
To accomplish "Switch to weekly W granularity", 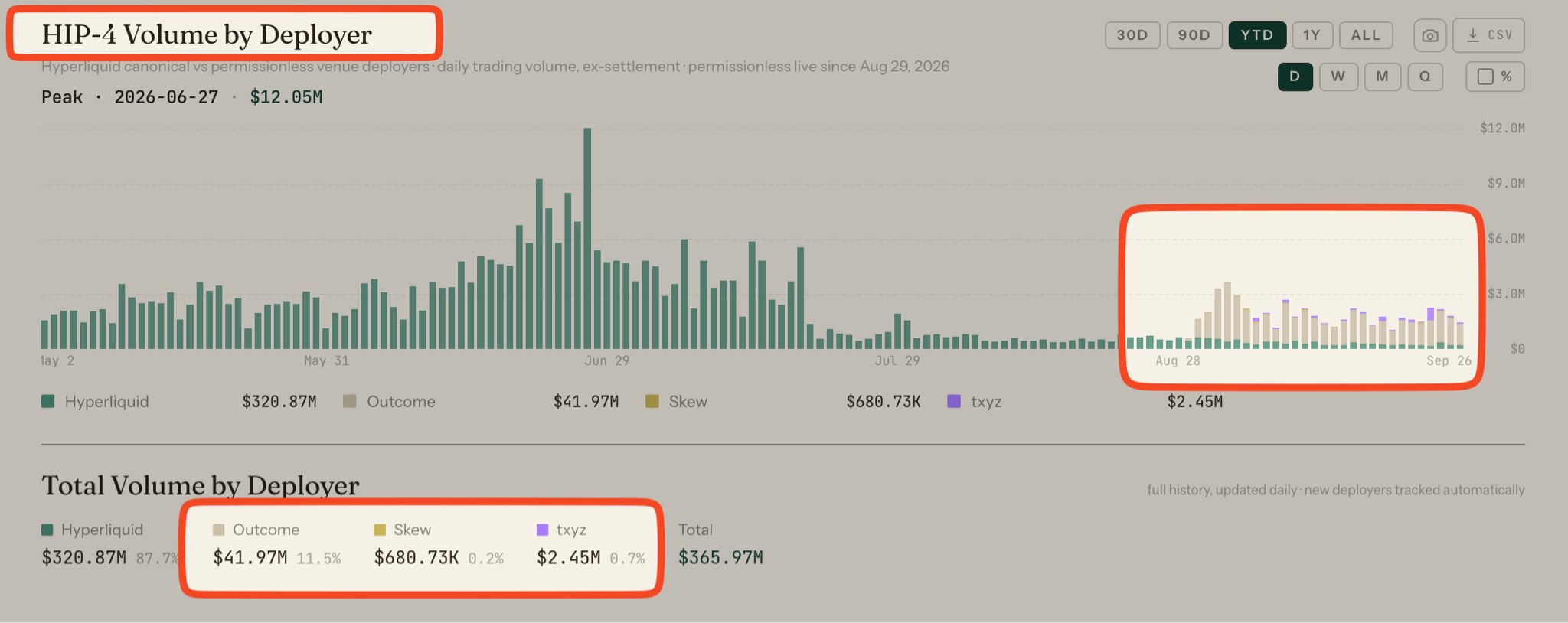I will [x=1338, y=77].
